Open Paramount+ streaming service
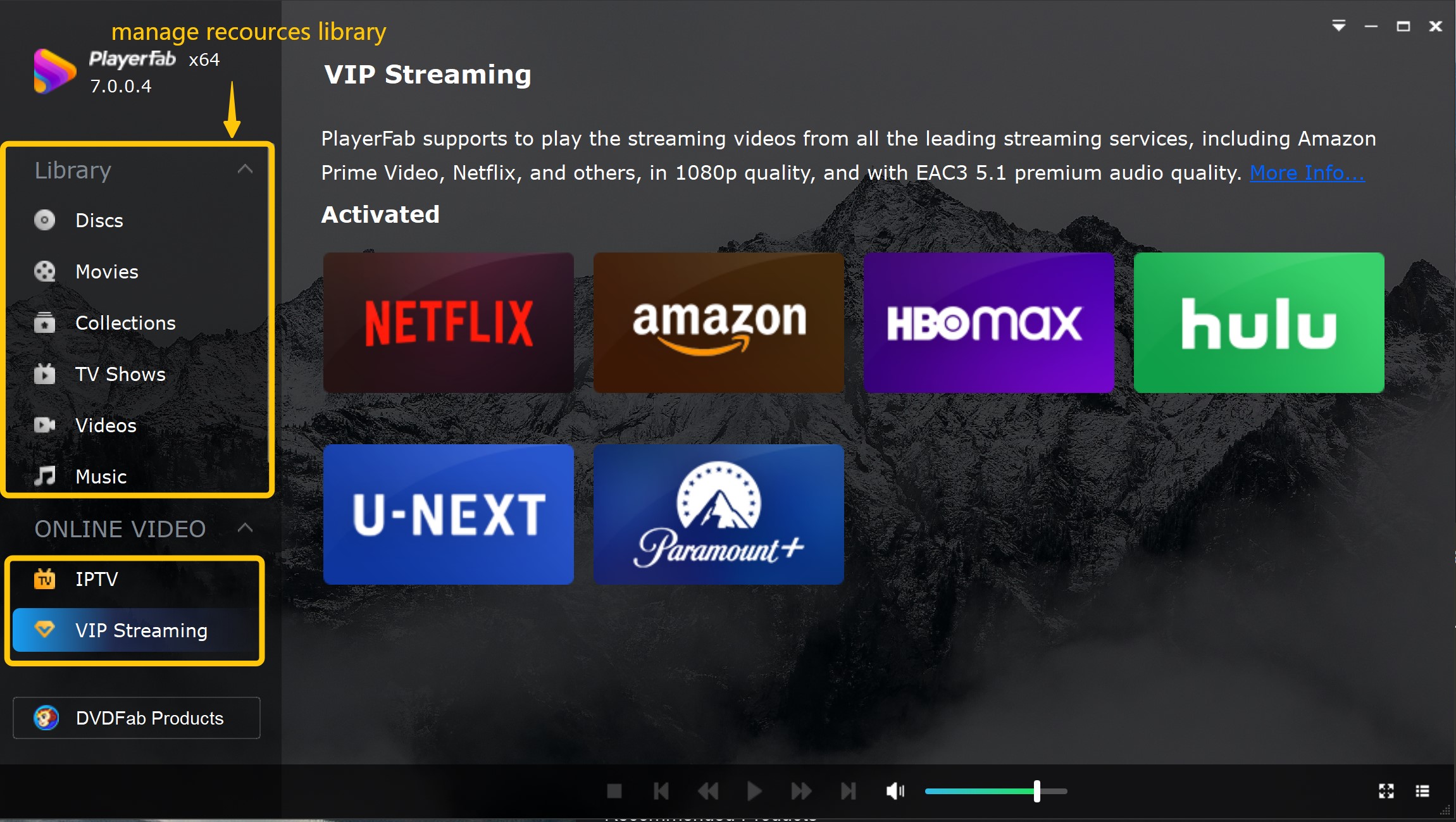Image resolution: width=1456 pixels, height=822 pixels. pos(718,515)
